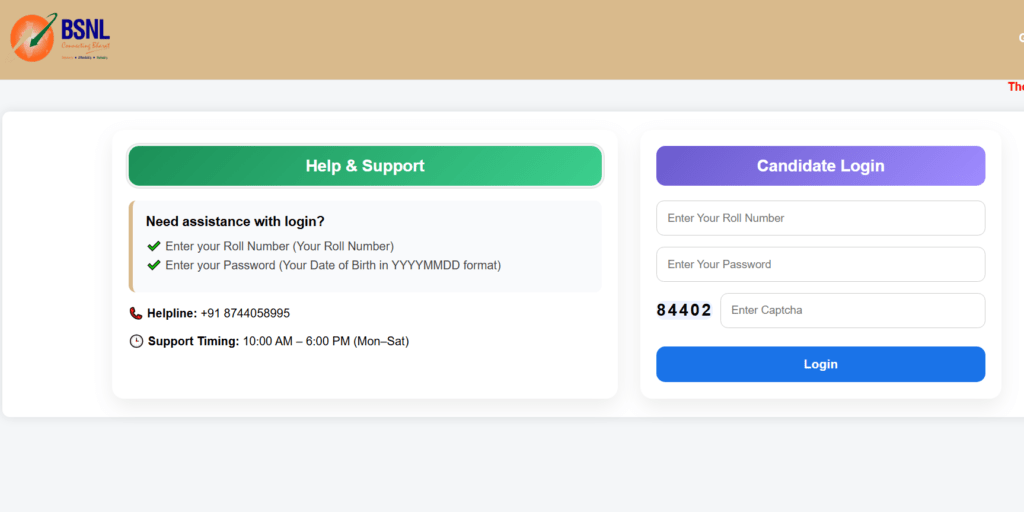Click the Candidate Login purple header
Viewport: 1024px width, 512px height.
[x=820, y=166]
